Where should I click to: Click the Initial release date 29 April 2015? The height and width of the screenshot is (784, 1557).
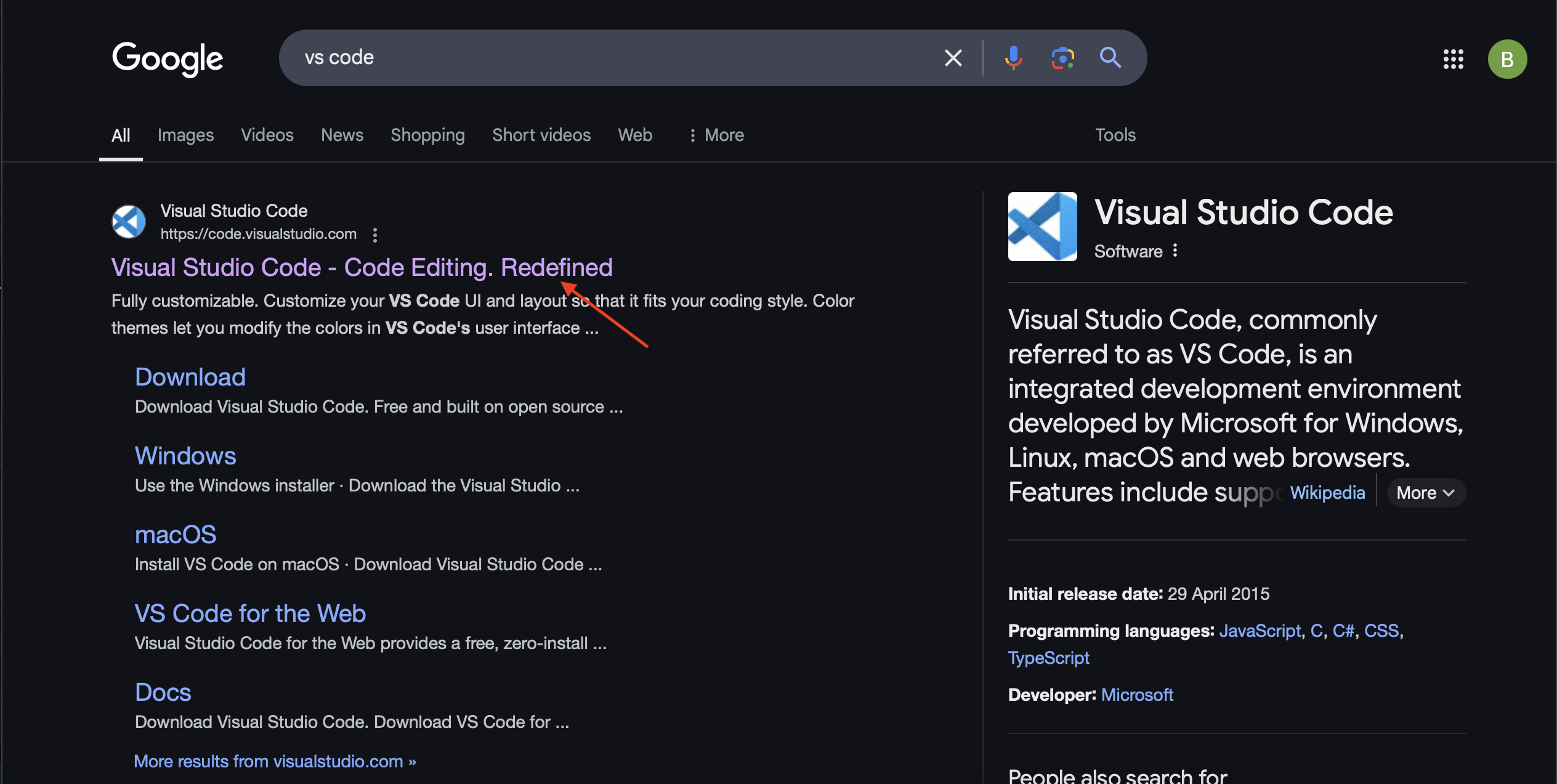click(1139, 594)
